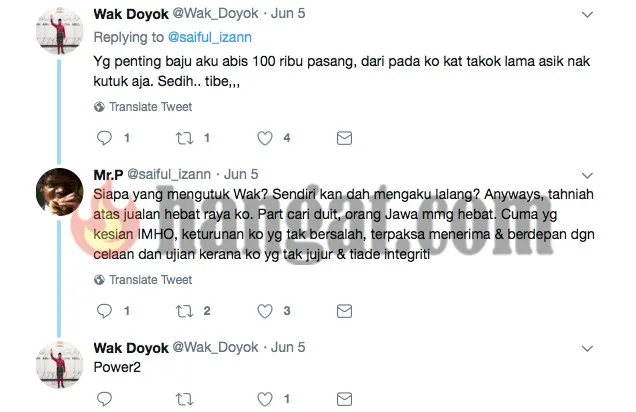Expand options chevron on first Wak Doyok tweet
636x412 pixels.
[587, 15]
